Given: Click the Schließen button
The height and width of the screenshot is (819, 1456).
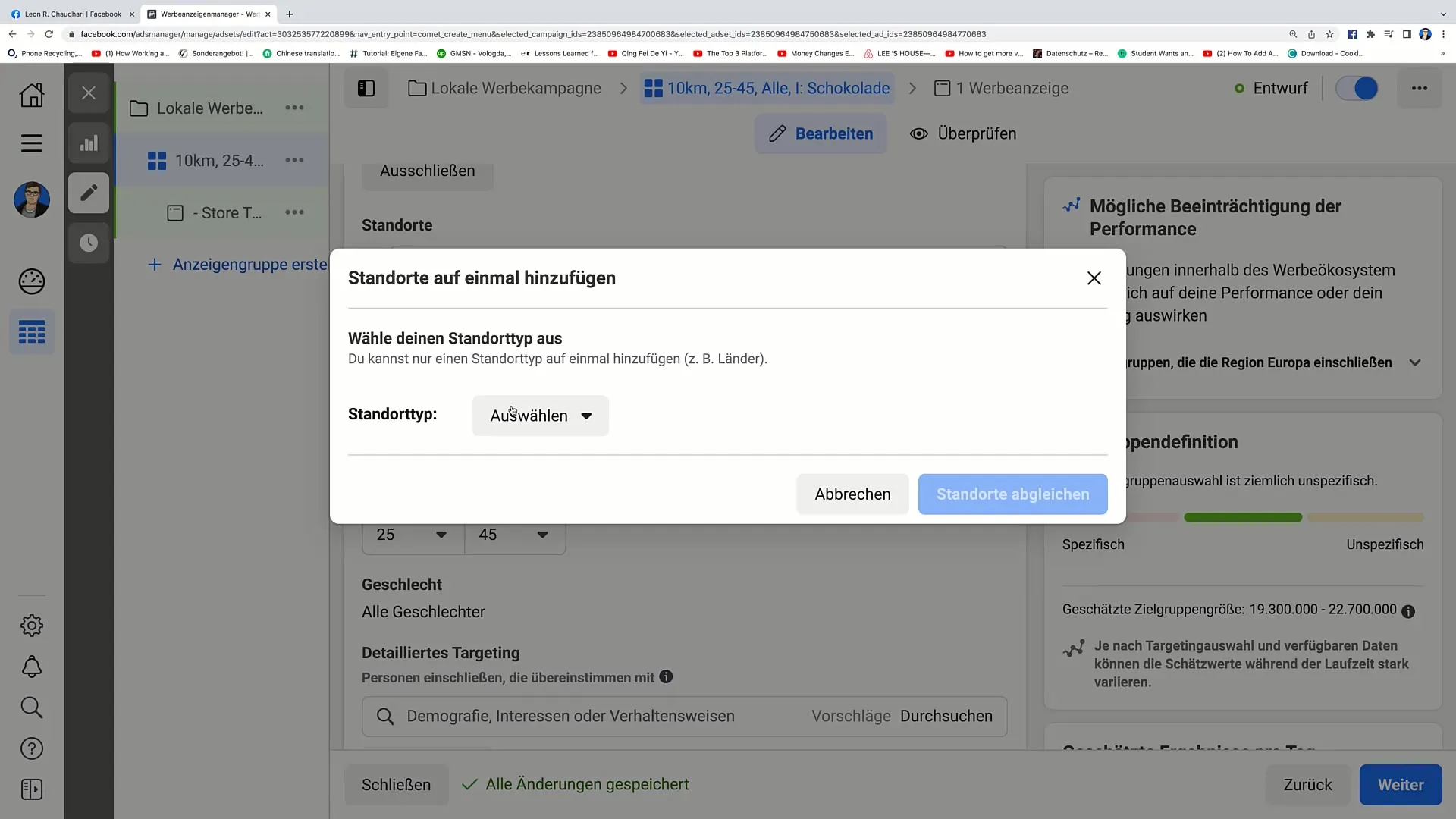Looking at the screenshot, I should 396,785.
